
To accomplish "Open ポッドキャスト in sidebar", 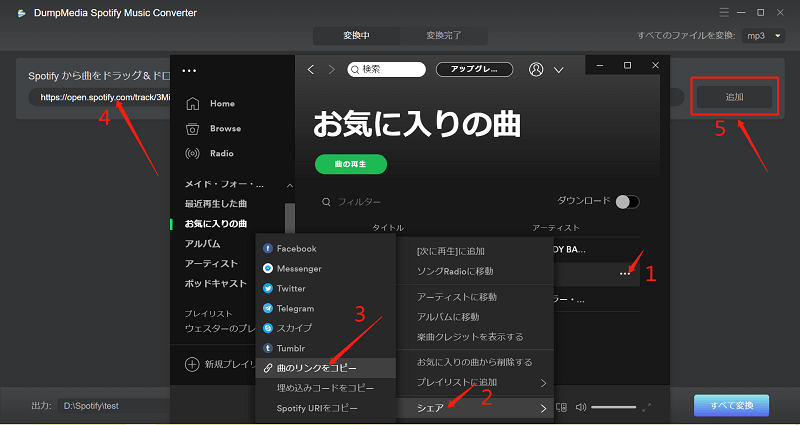I will (x=216, y=283).
